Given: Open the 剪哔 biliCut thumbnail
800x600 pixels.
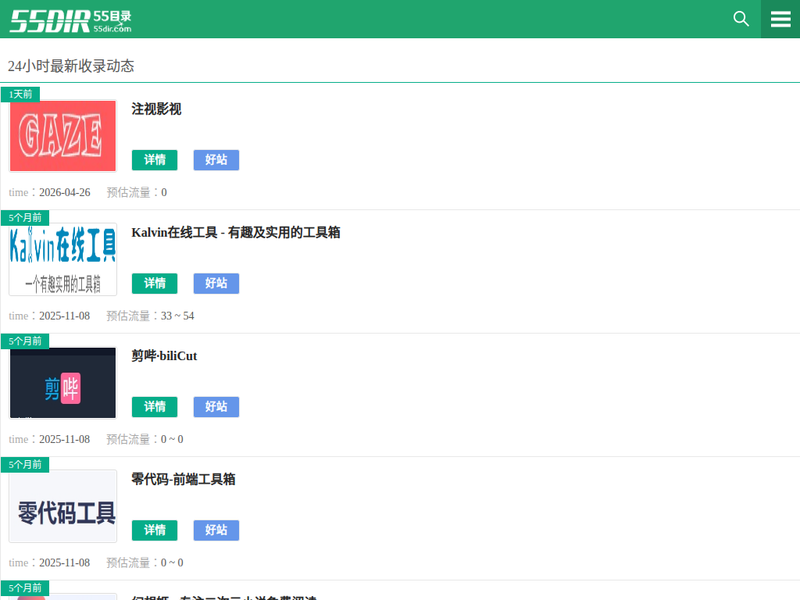Looking at the screenshot, I should 63,383.
